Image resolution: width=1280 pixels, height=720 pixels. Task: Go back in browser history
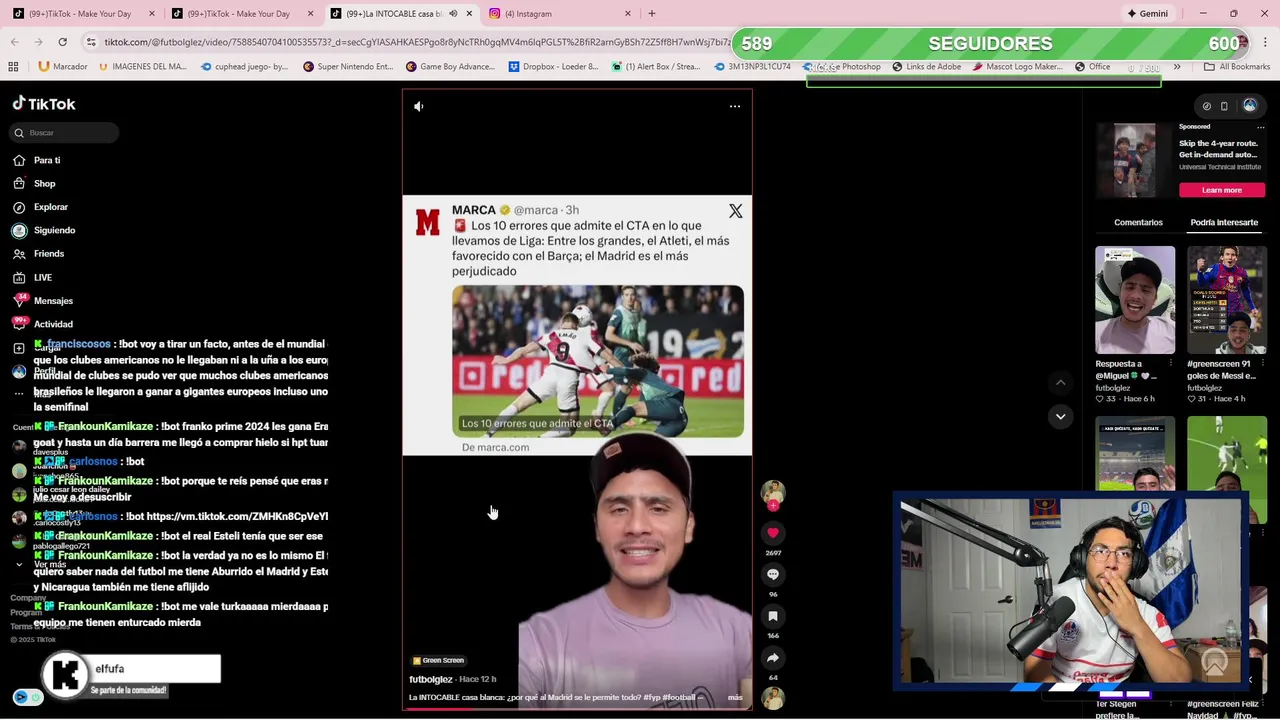[x=14, y=42]
